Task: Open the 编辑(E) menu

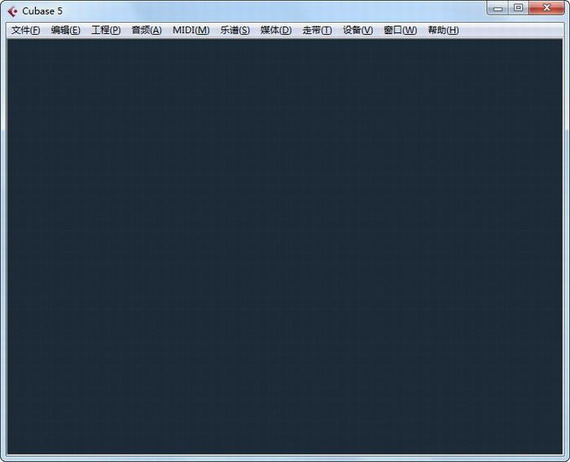Action: pyautogui.click(x=66, y=30)
